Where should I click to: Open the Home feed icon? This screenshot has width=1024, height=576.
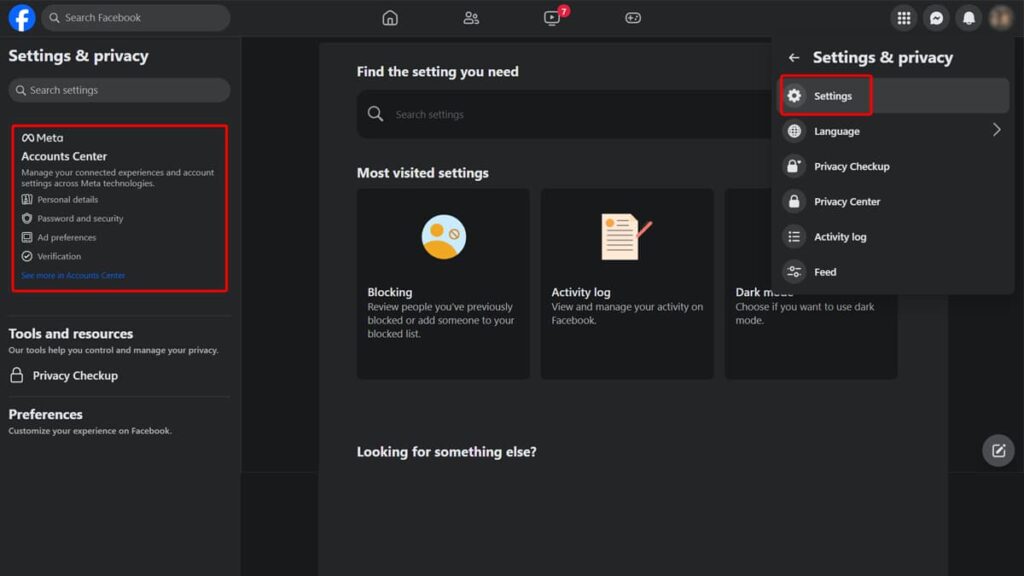[390, 17]
